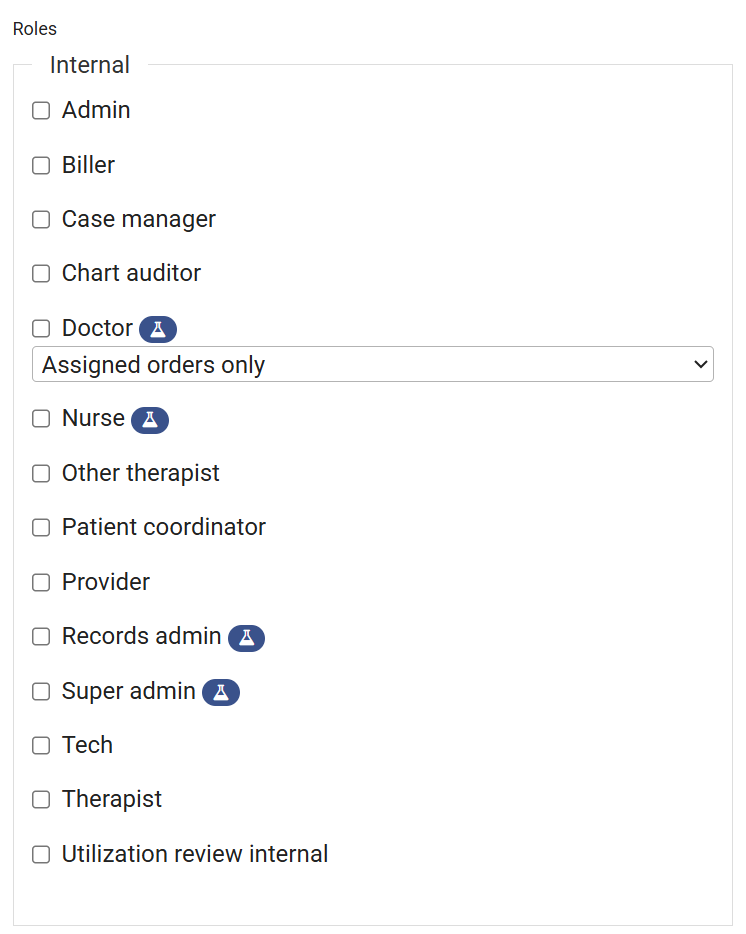
Task: Open the Assigned orders only dropdown
Action: tap(373, 365)
